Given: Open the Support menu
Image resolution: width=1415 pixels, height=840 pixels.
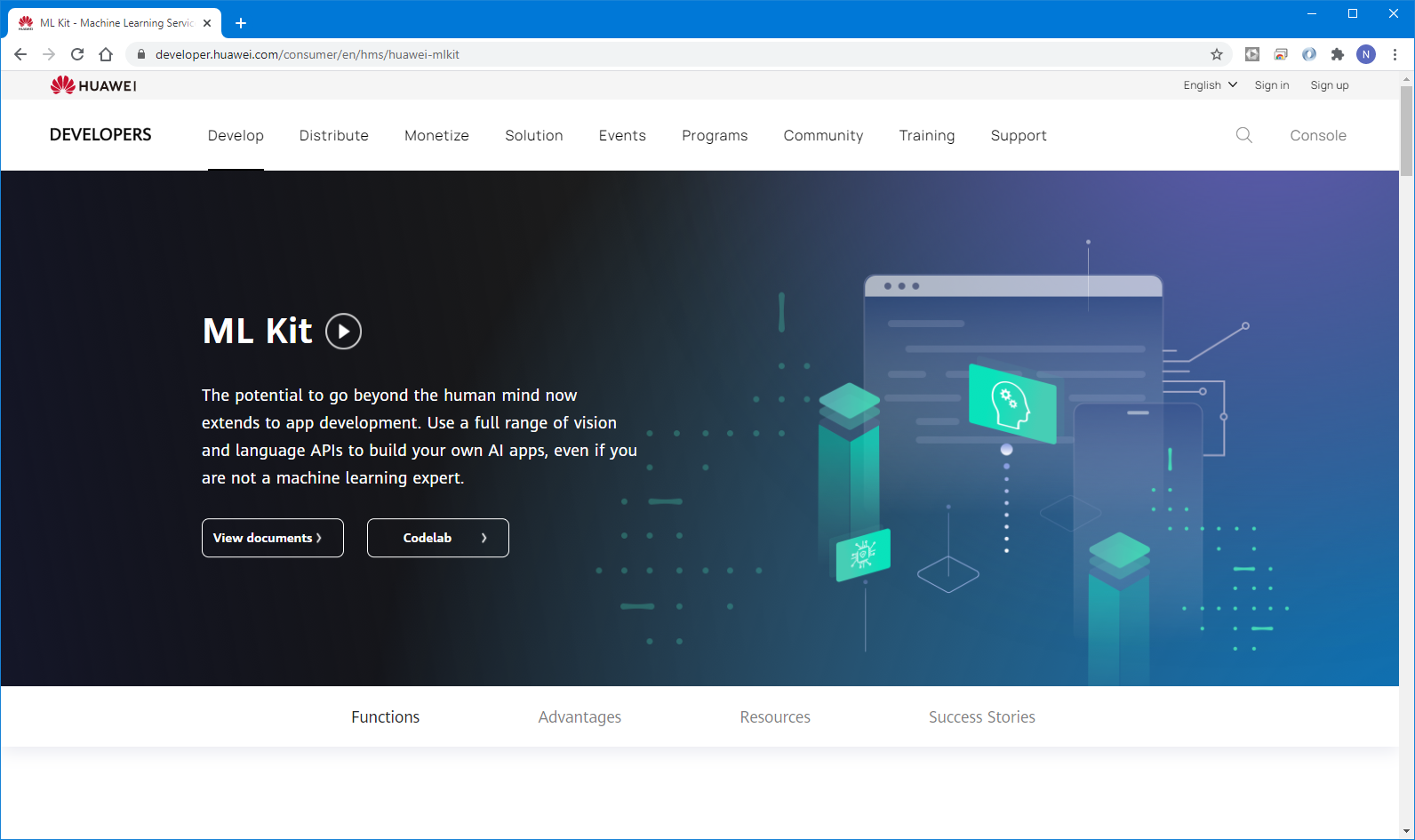Looking at the screenshot, I should (x=1019, y=135).
